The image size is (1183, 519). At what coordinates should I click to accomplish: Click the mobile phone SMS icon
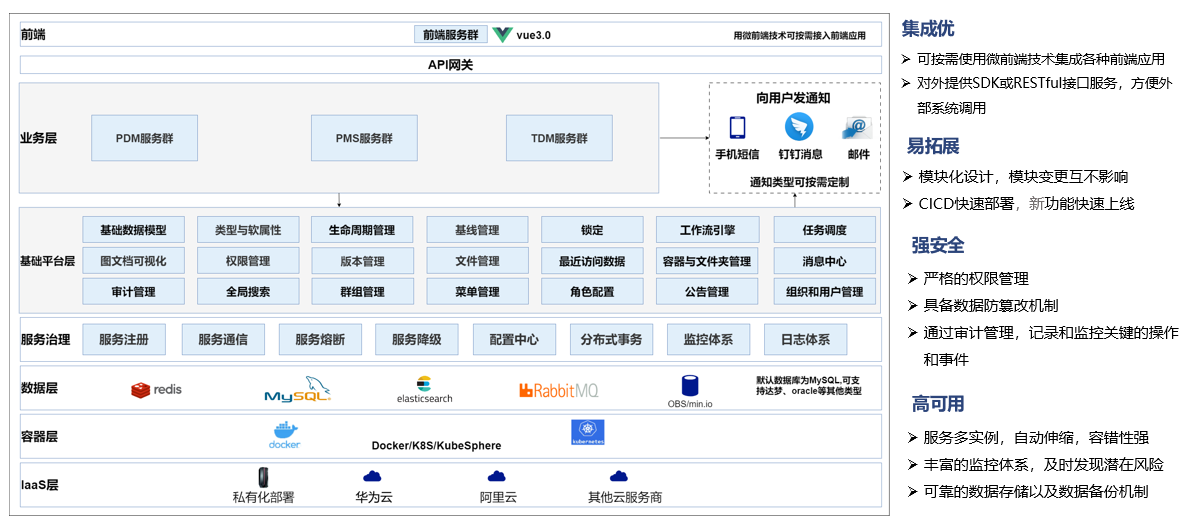click(x=737, y=127)
